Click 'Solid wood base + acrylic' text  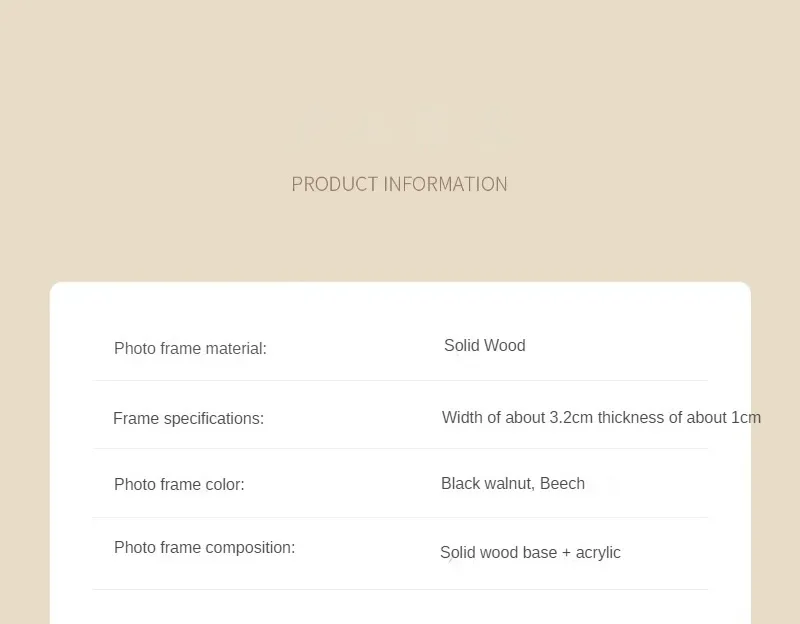pos(530,553)
